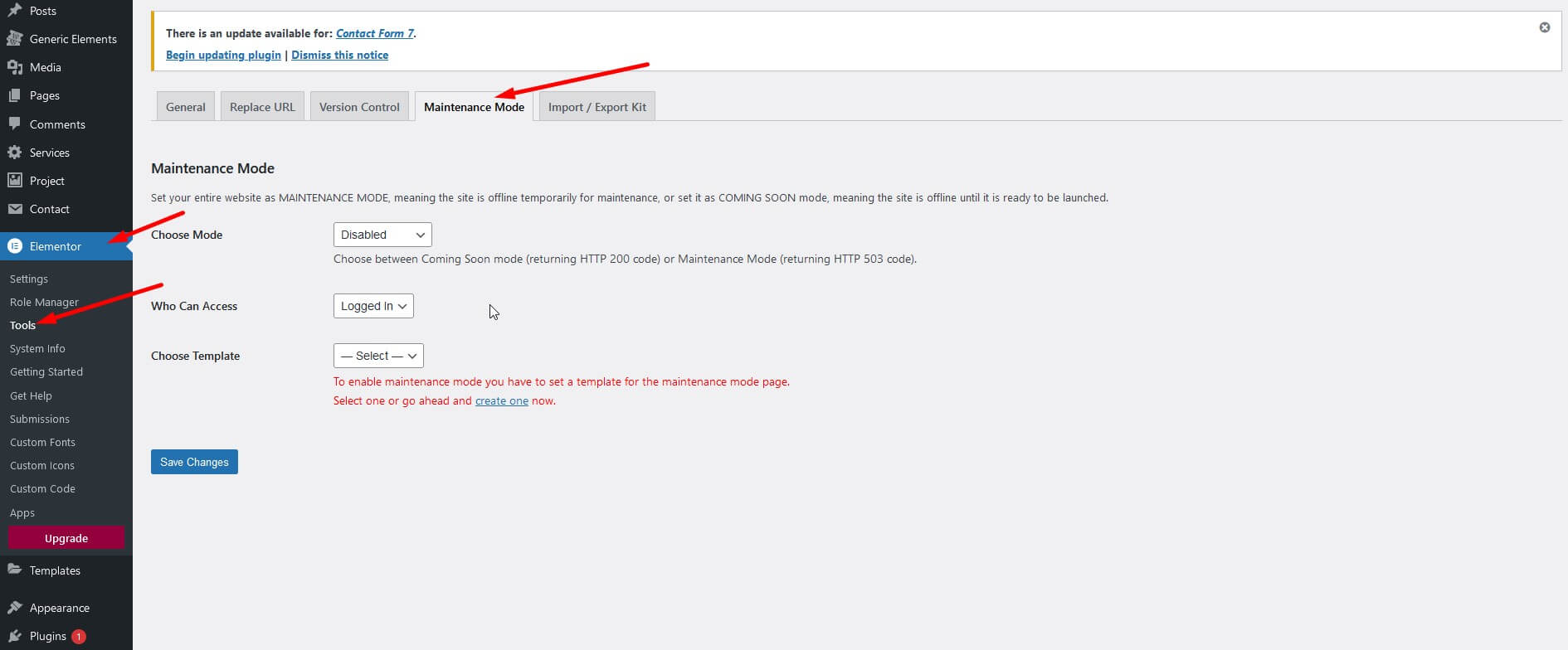Expand the Who Can Access dropdown
This screenshot has width=1568, height=650.
click(x=373, y=306)
